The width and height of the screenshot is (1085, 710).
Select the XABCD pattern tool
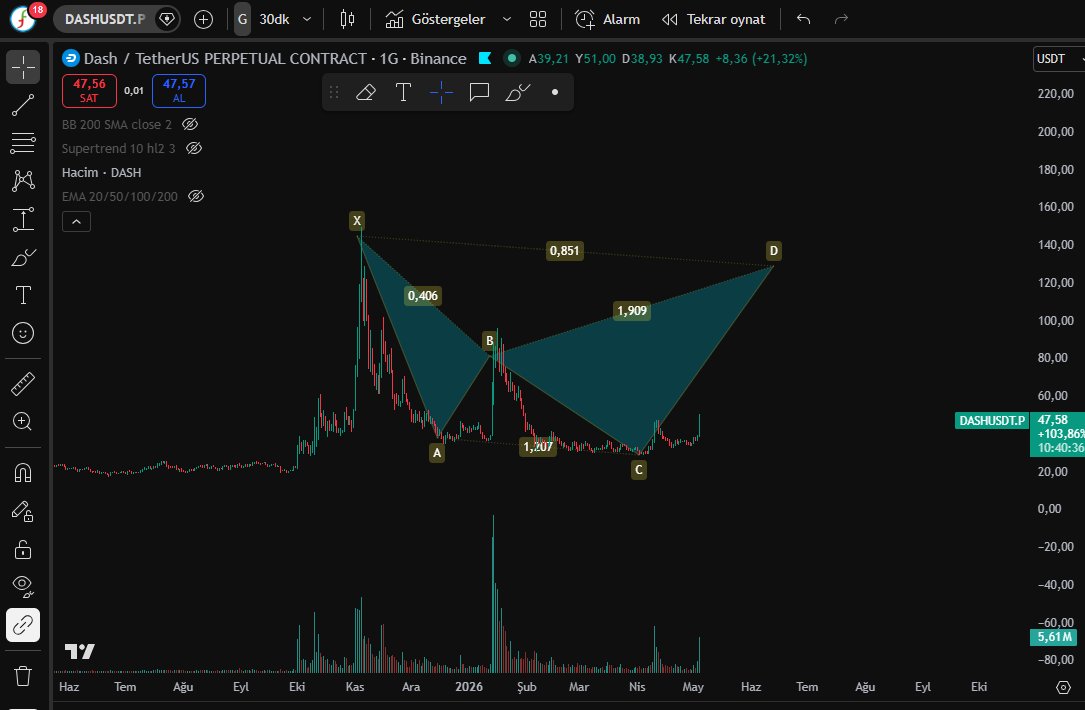tap(23, 181)
